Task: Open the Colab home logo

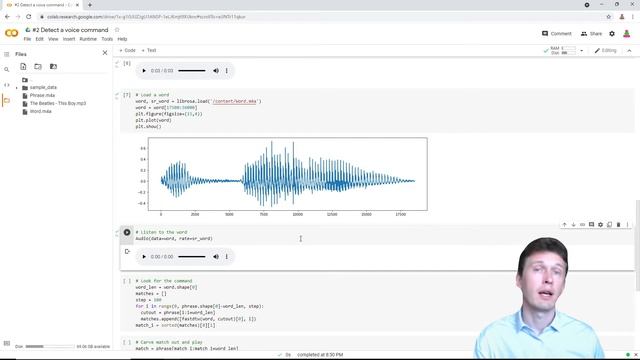Action: [11, 33]
